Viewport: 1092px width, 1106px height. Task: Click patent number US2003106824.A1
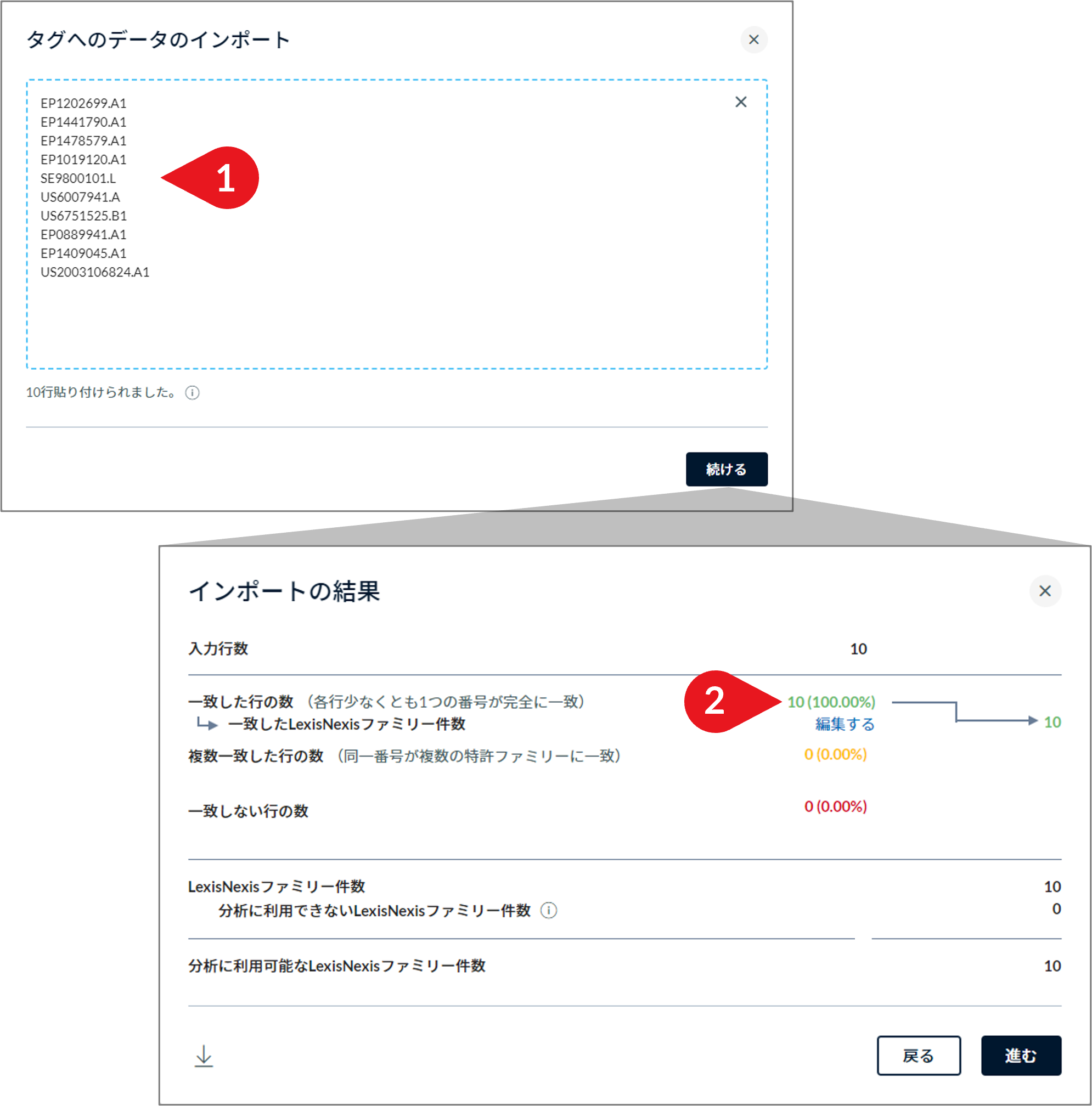[95, 273]
